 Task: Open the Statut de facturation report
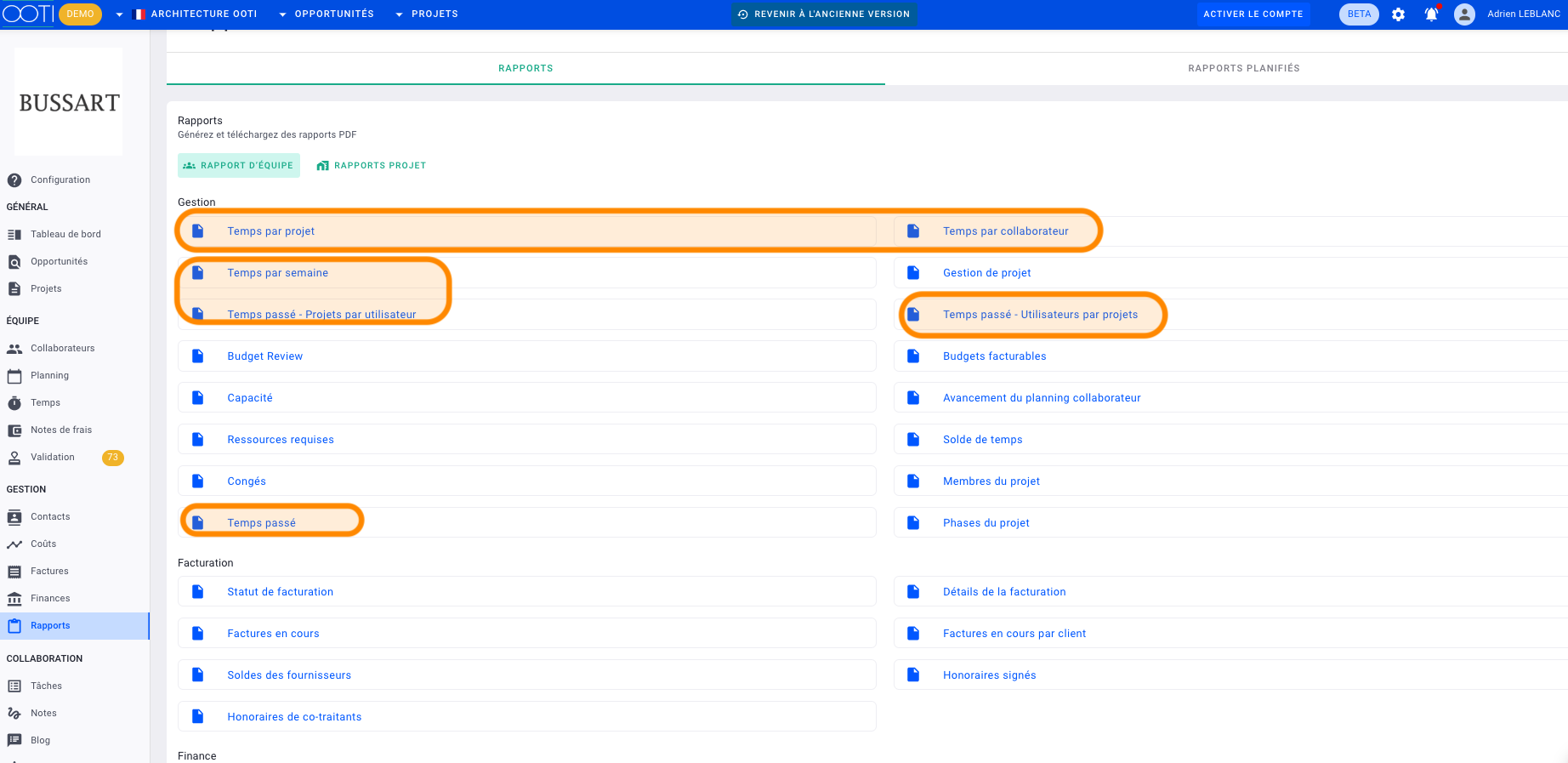point(526,592)
